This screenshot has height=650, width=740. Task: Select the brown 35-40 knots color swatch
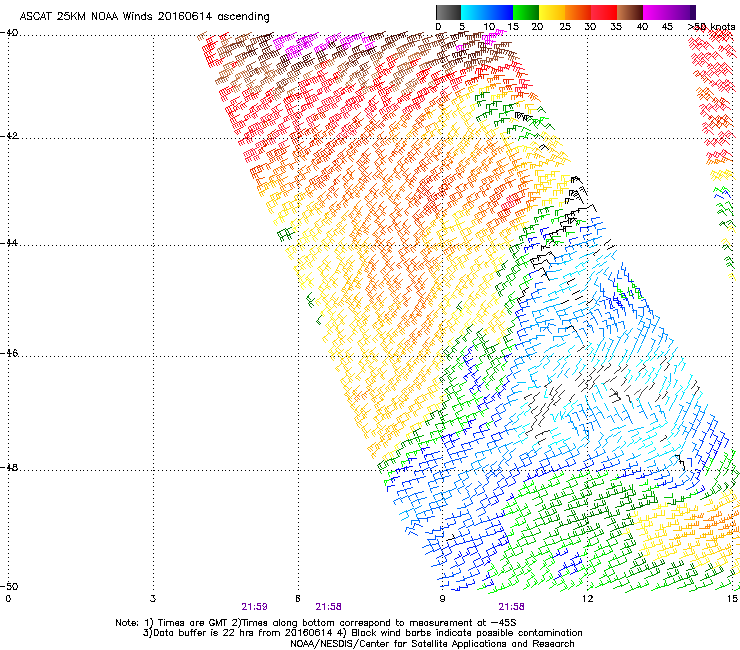(630, 12)
